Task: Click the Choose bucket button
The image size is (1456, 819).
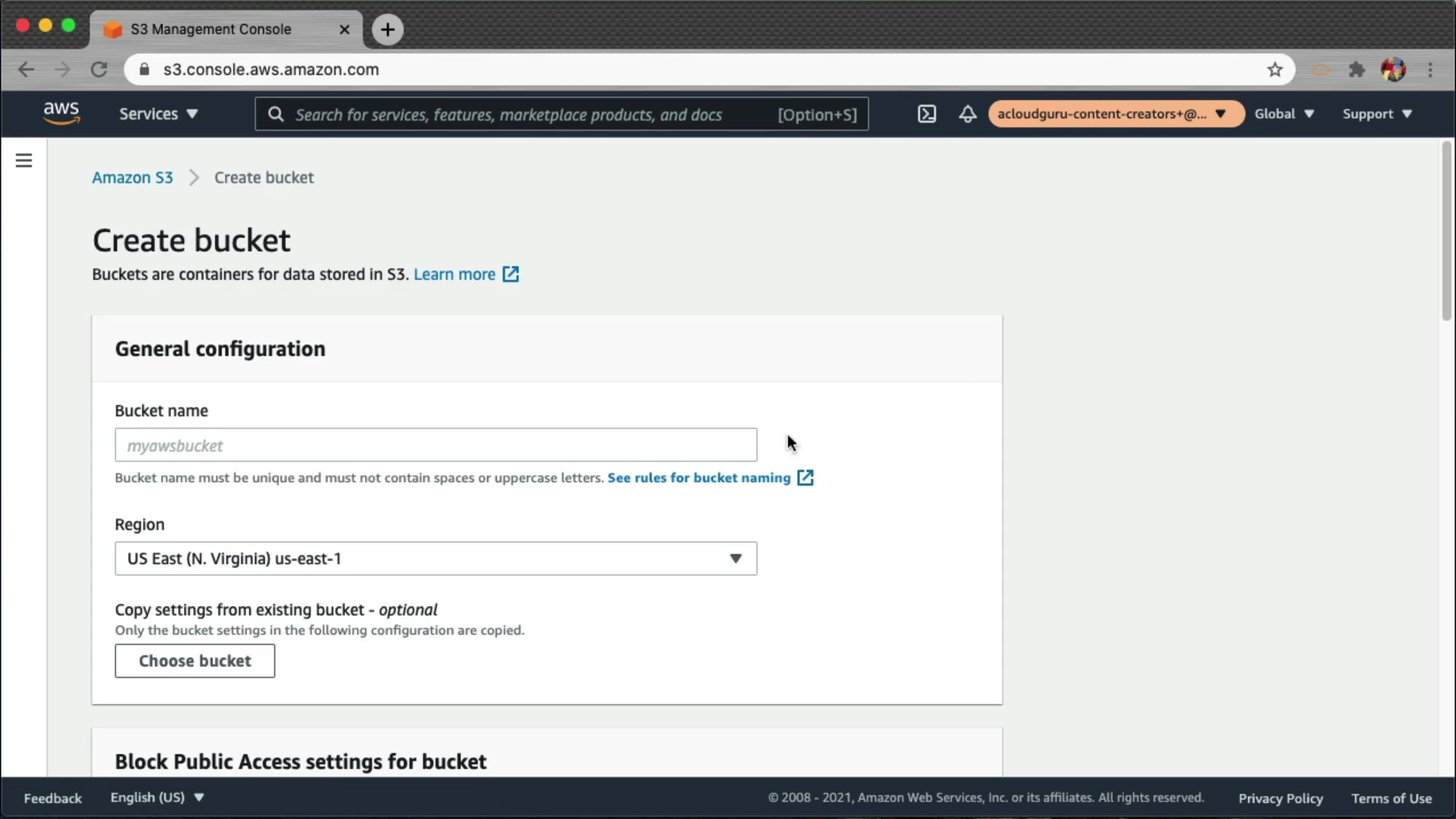Action: coord(195,661)
